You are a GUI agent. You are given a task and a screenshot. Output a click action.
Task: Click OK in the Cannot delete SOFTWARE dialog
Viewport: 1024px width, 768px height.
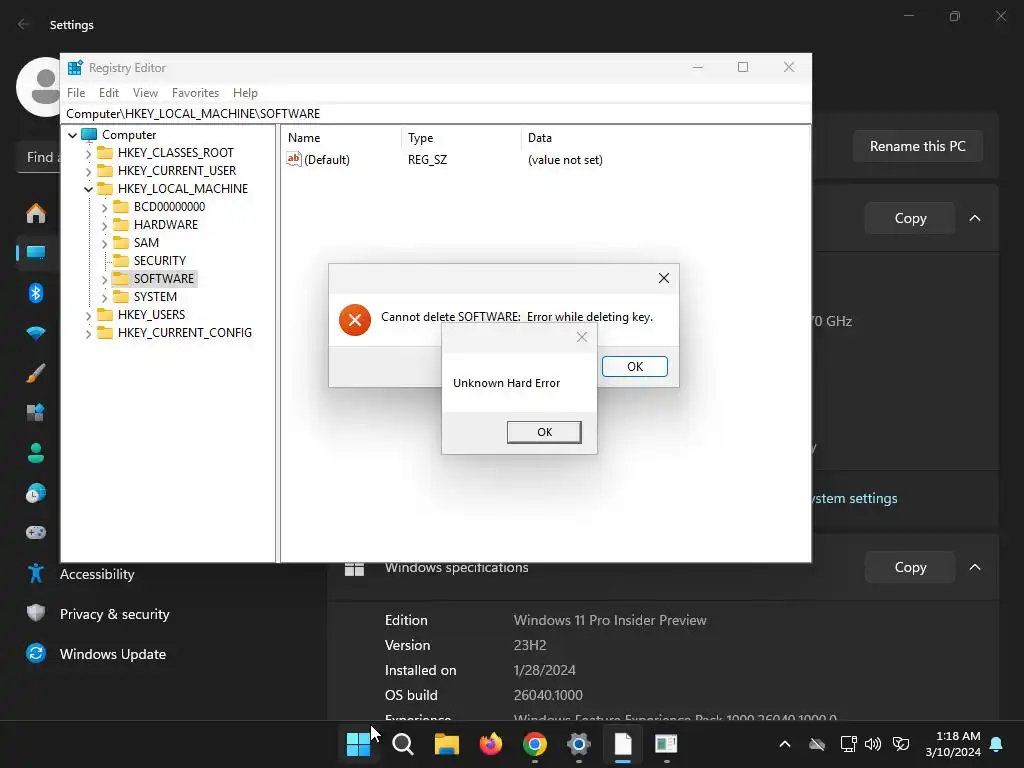pyautogui.click(x=635, y=366)
